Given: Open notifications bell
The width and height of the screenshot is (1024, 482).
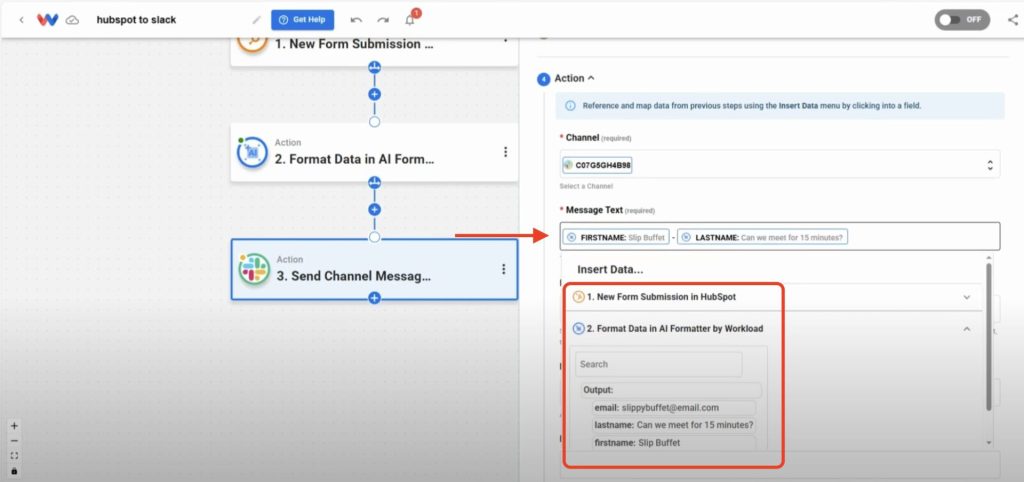Looking at the screenshot, I should (x=410, y=20).
